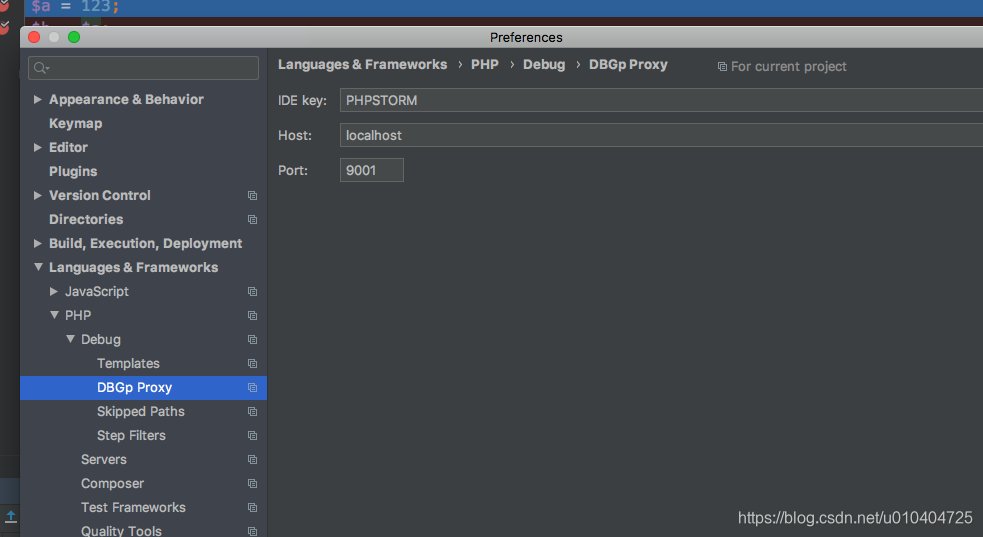Open the Plugins settings page
The height and width of the screenshot is (537, 983).
pos(73,171)
